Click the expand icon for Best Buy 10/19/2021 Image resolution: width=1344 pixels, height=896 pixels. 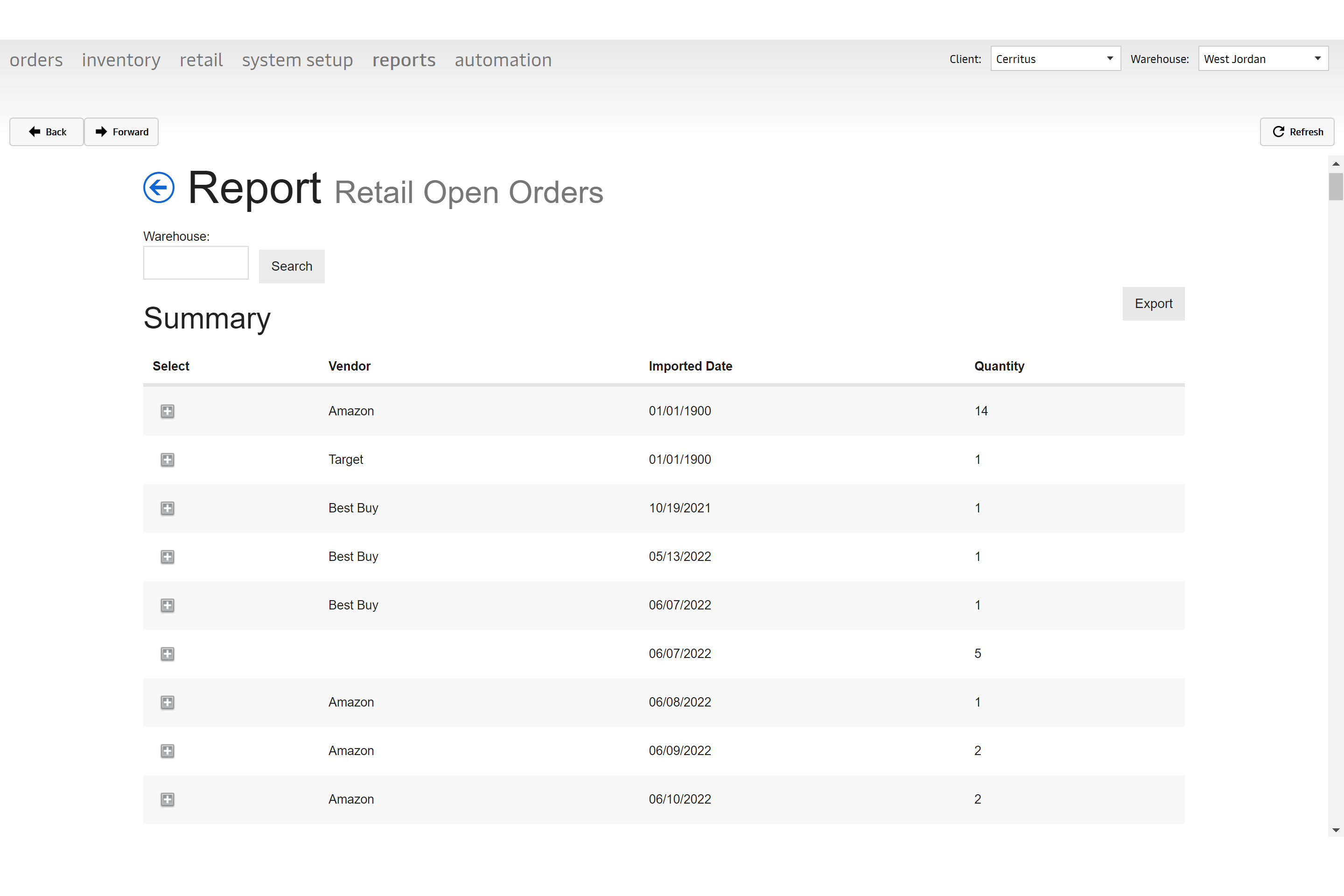pyautogui.click(x=168, y=508)
